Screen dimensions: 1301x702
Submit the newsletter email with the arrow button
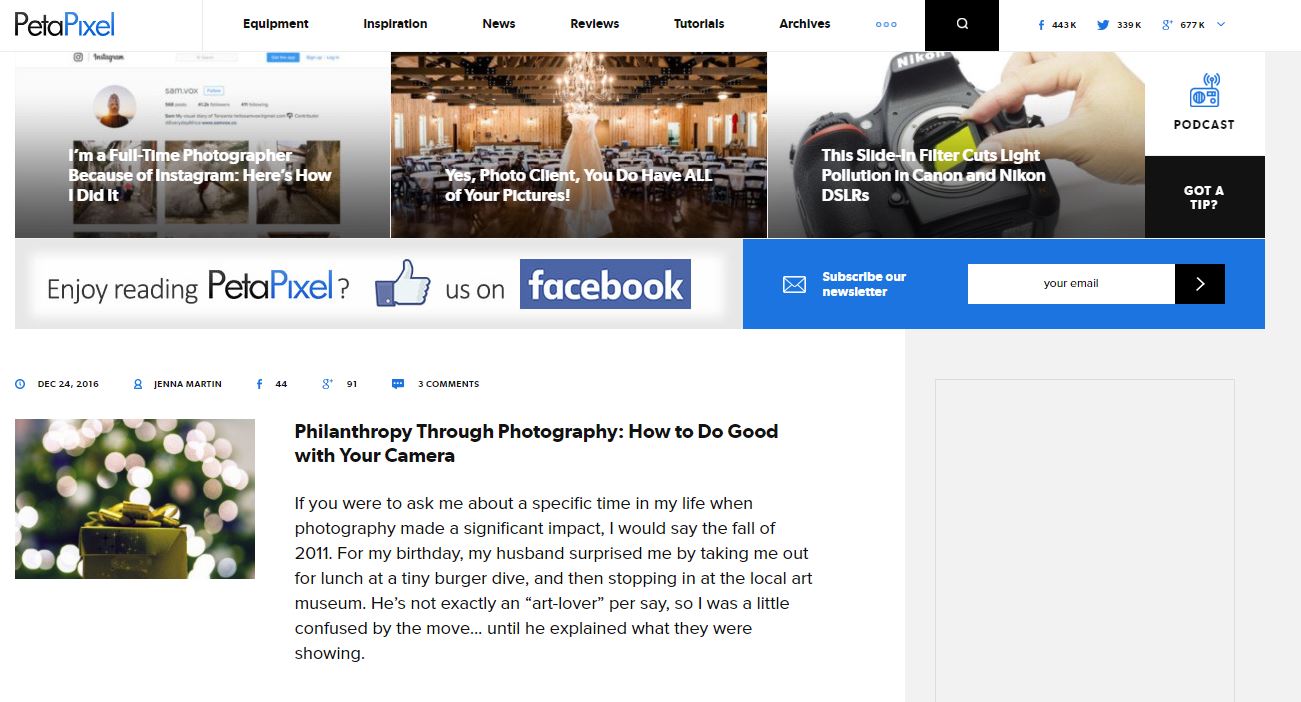[x=1200, y=283]
